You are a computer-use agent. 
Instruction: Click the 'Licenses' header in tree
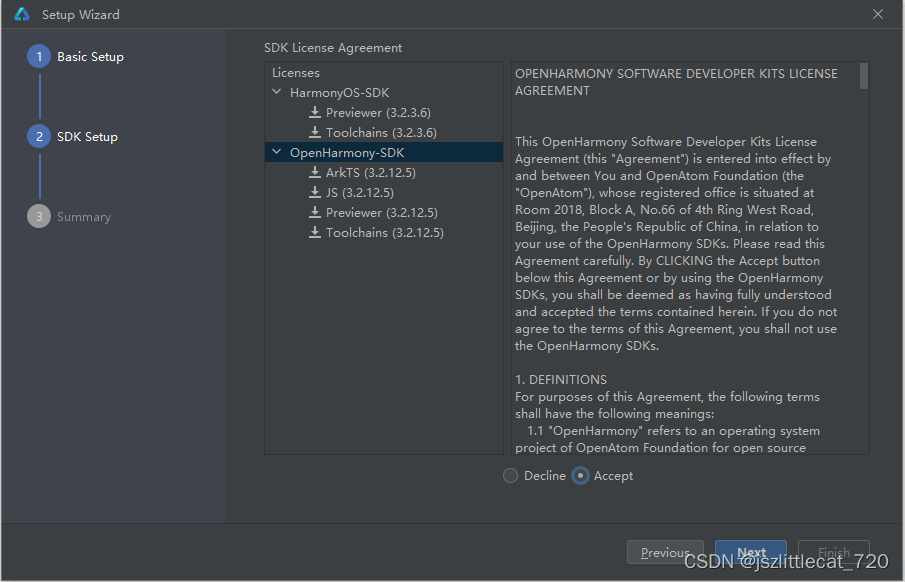pos(296,73)
